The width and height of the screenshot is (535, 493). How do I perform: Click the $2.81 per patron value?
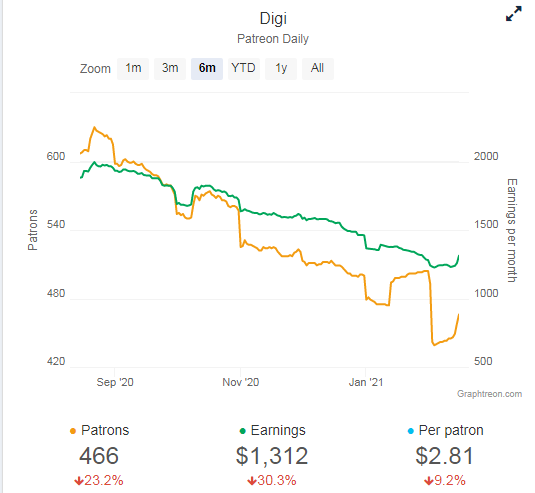coord(445,456)
